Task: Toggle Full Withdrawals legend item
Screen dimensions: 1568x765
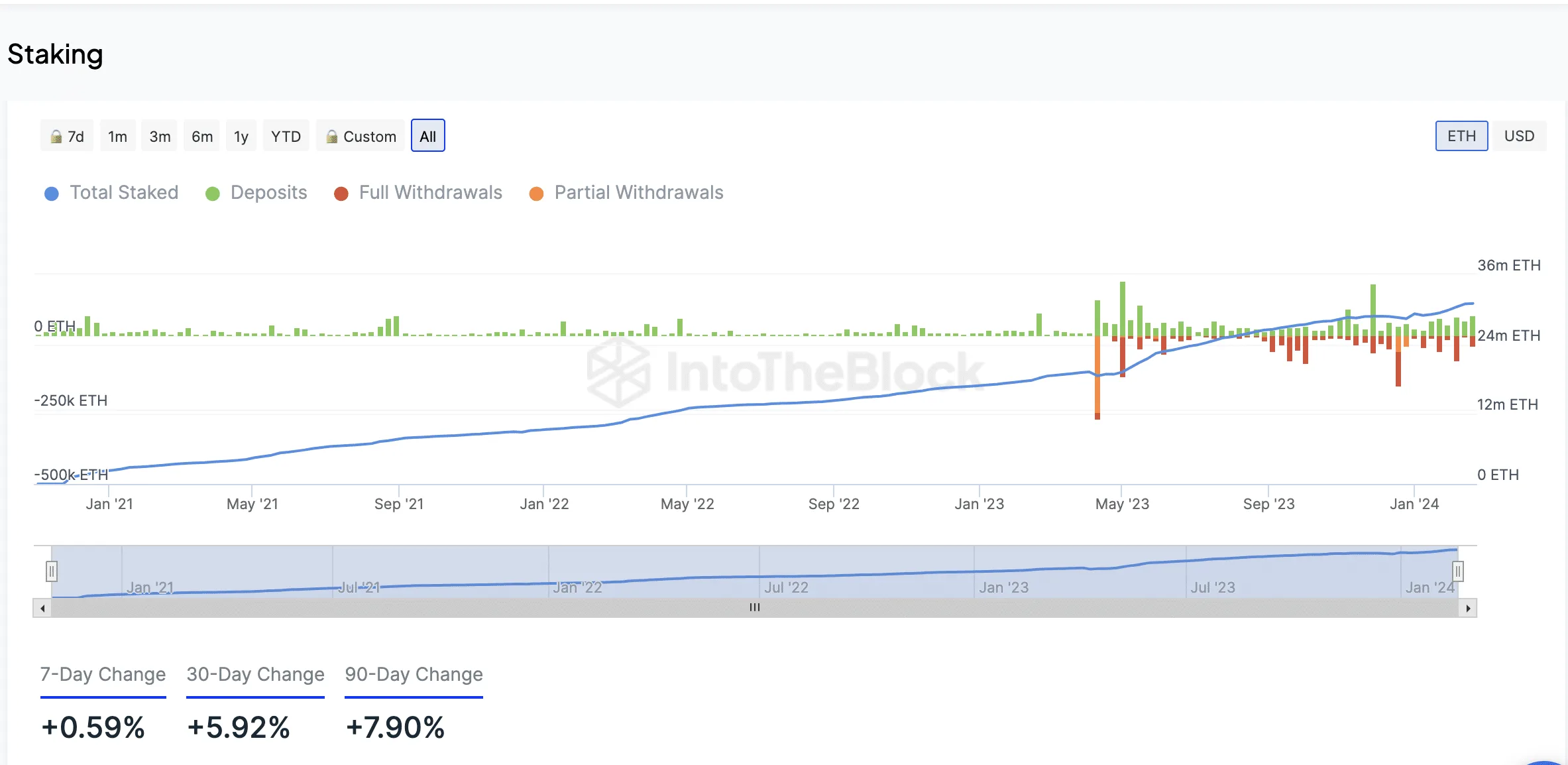Action: [x=418, y=193]
